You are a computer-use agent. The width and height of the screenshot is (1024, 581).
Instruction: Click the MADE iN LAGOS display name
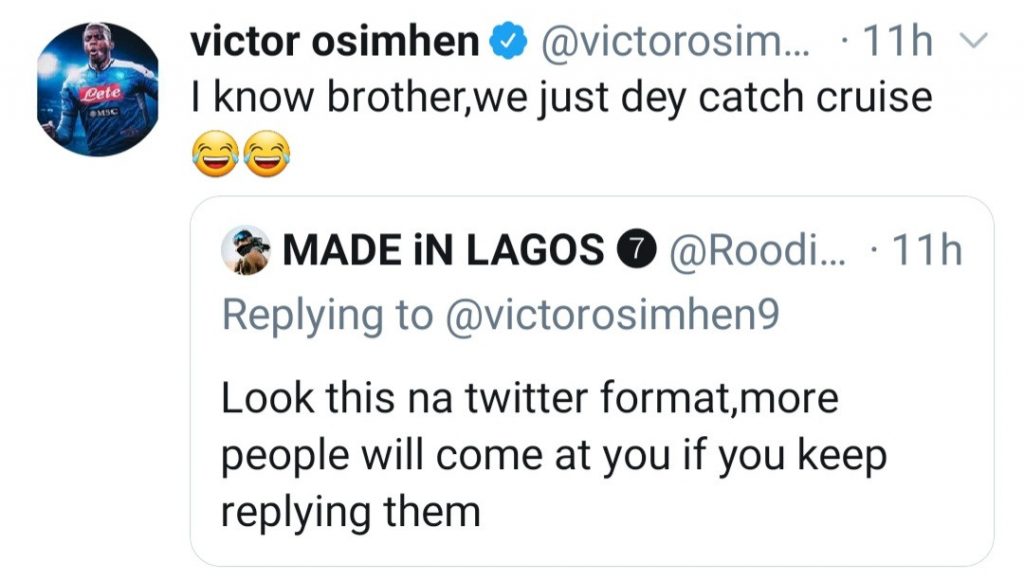(x=443, y=250)
